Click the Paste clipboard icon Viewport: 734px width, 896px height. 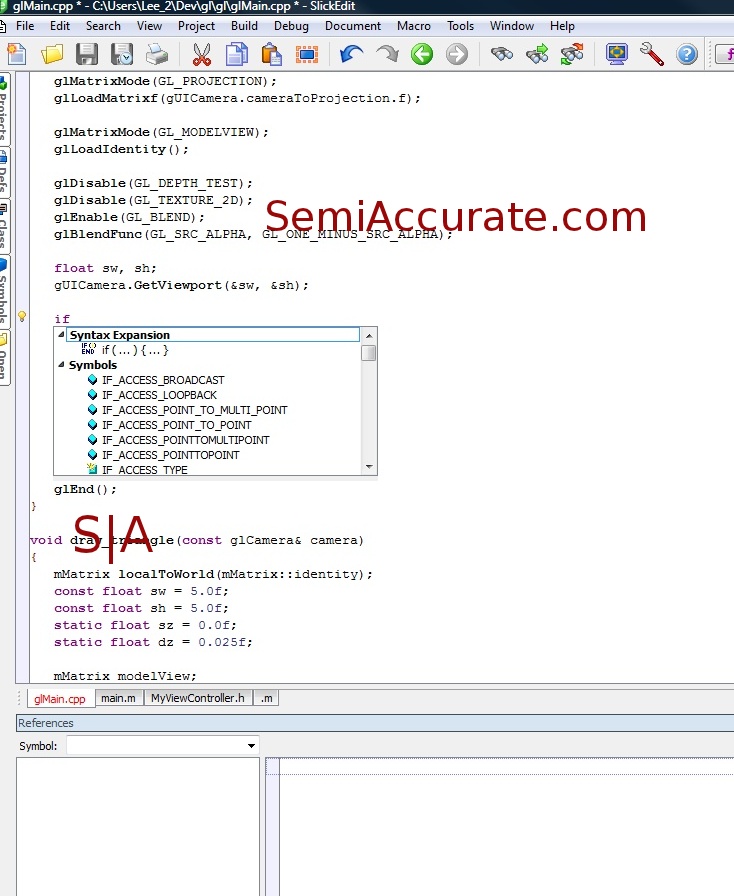point(271,54)
